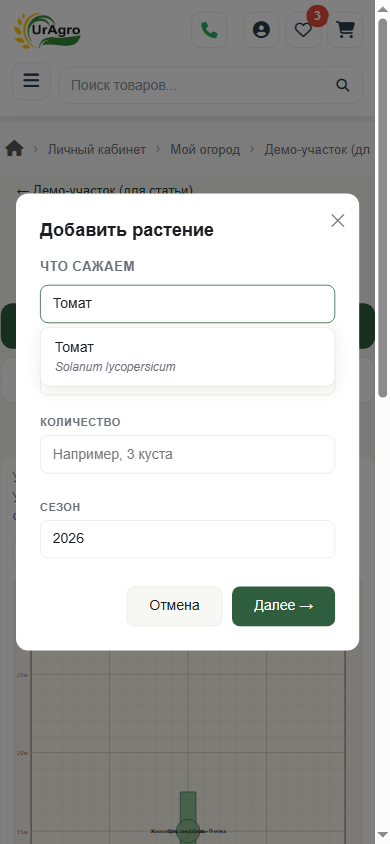Click the Количество input field
Screen dimensions: 390x844
click(x=188, y=454)
